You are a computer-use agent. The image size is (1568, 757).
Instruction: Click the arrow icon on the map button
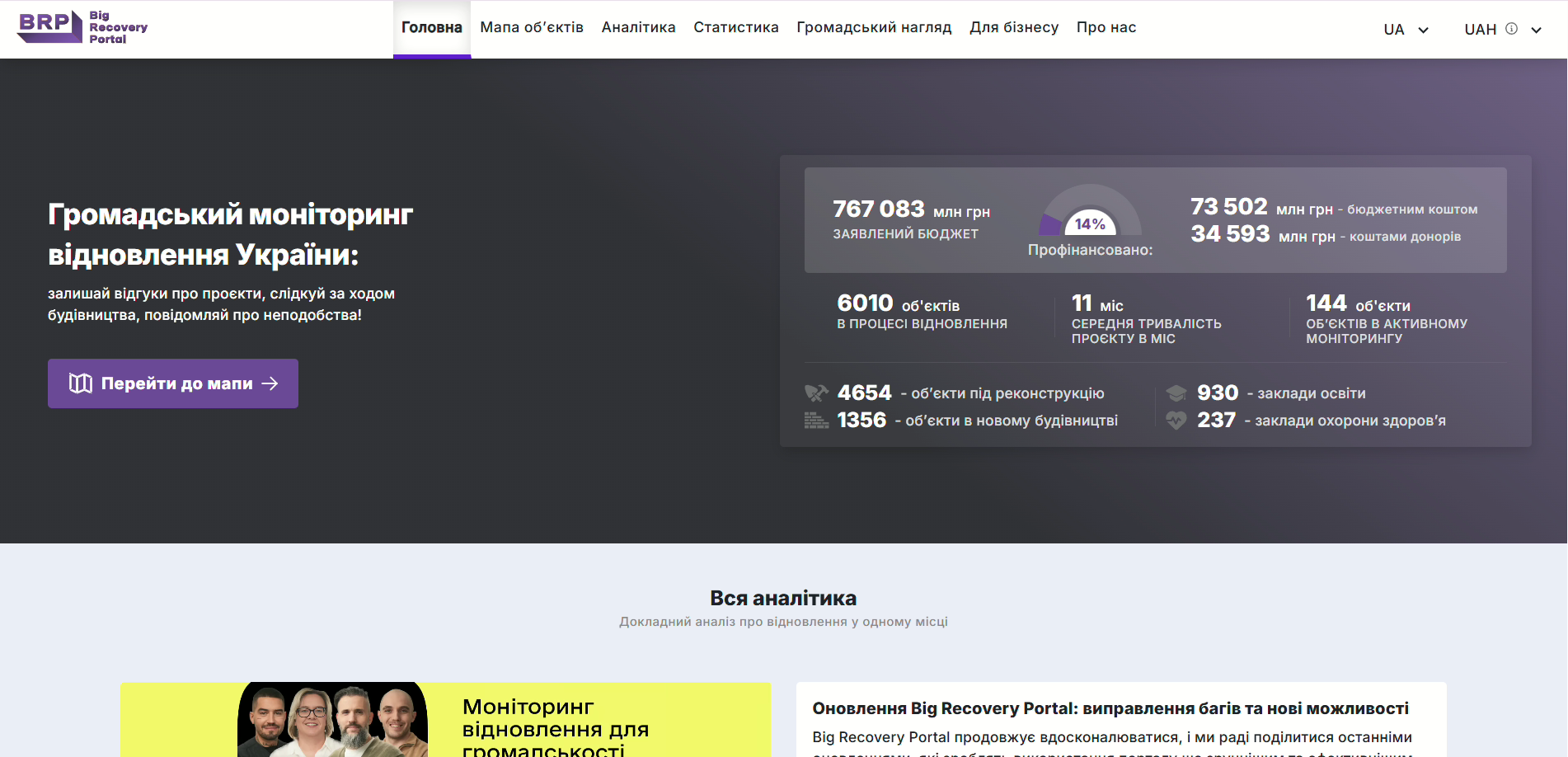click(x=270, y=383)
